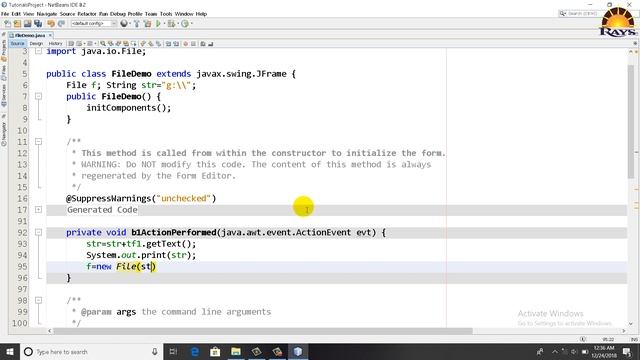Click the Clean and Build icon
The height and width of the screenshot is (360, 640).
point(147,24)
